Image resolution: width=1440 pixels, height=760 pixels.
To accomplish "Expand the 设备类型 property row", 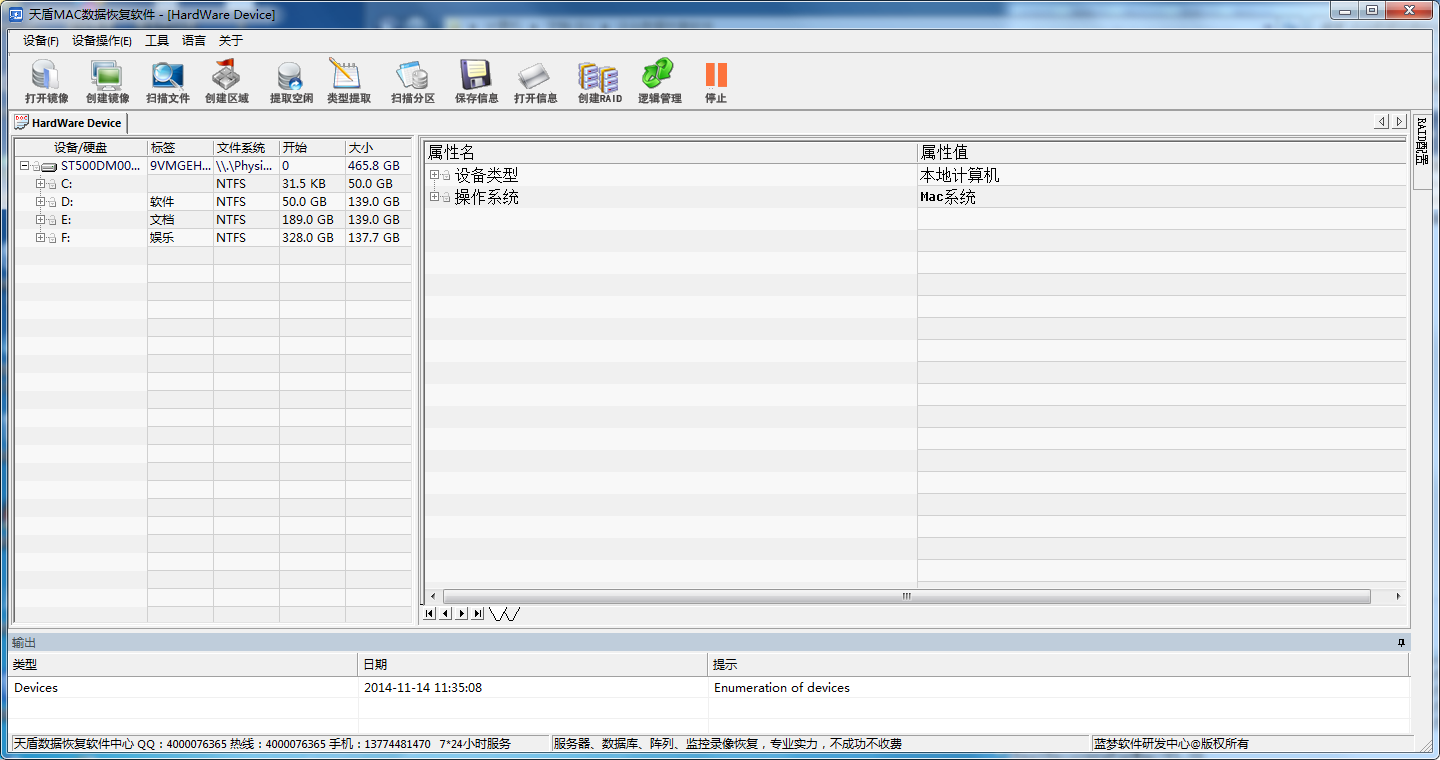I will point(434,175).
